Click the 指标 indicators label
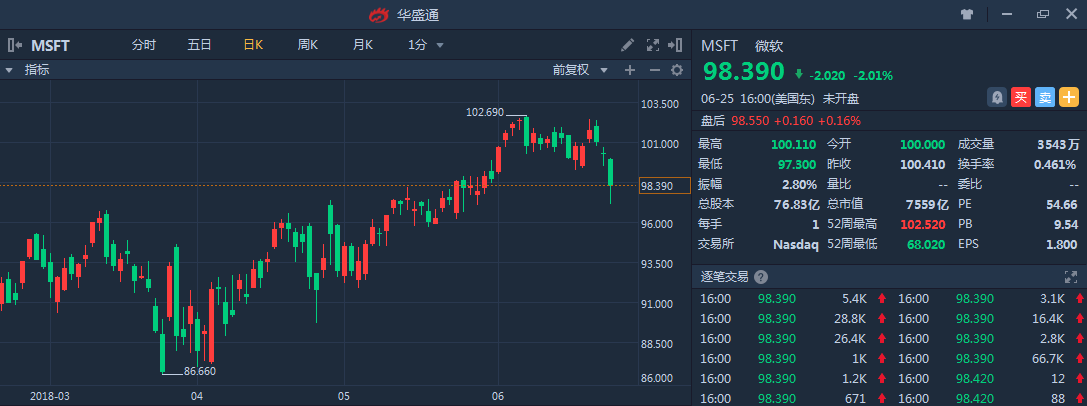1087x406 pixels. pyautogui.click(x=37, y=70)
